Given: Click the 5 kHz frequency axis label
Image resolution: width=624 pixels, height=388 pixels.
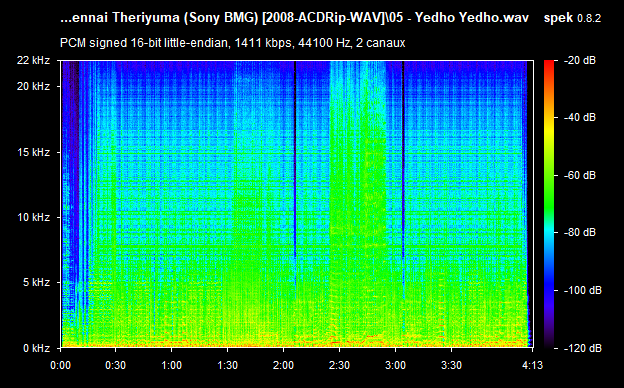Looking at the screenshot, I should 36,283.
